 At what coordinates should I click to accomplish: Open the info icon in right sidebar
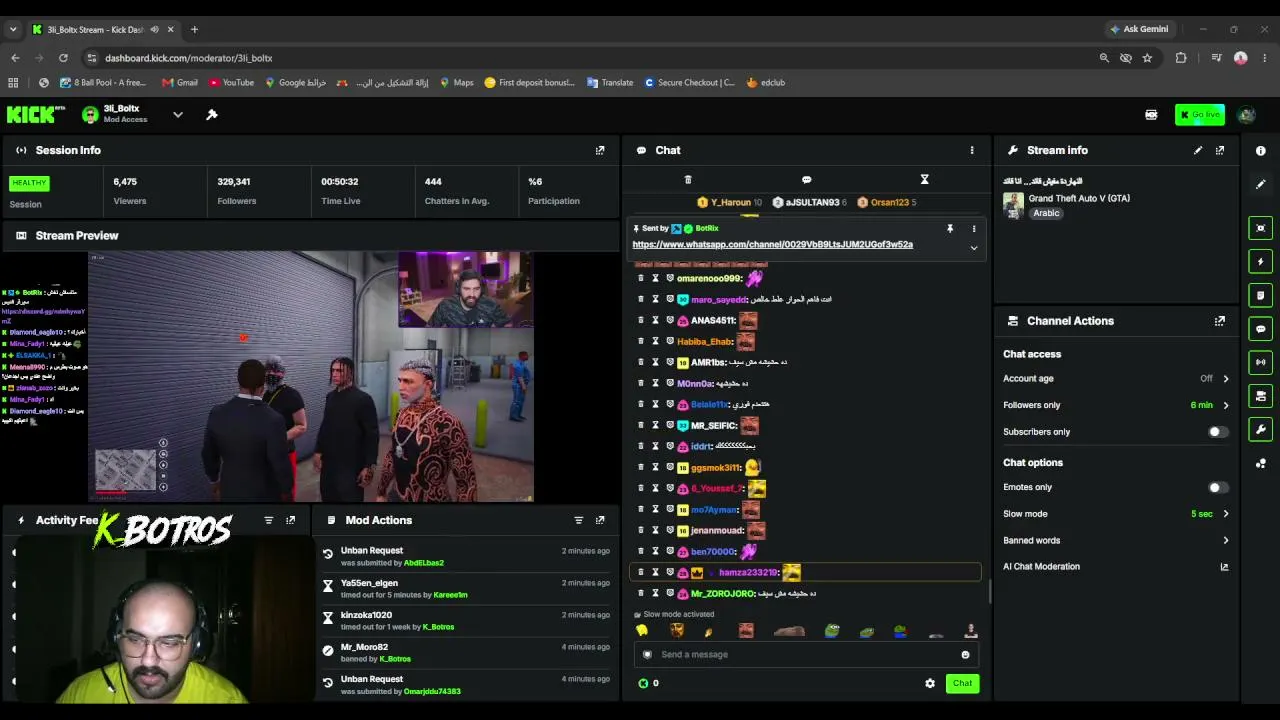(1261, 151)
